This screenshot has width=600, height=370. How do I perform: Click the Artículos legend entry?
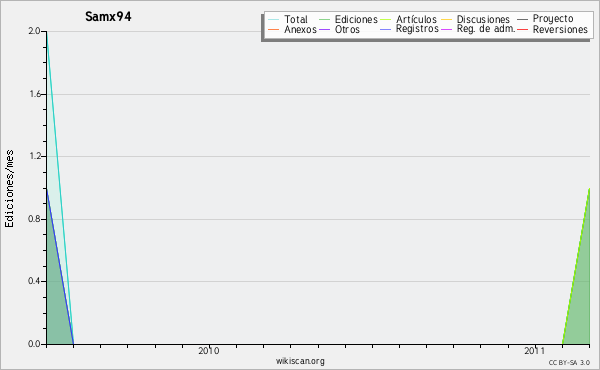click(x=416, y=19)
